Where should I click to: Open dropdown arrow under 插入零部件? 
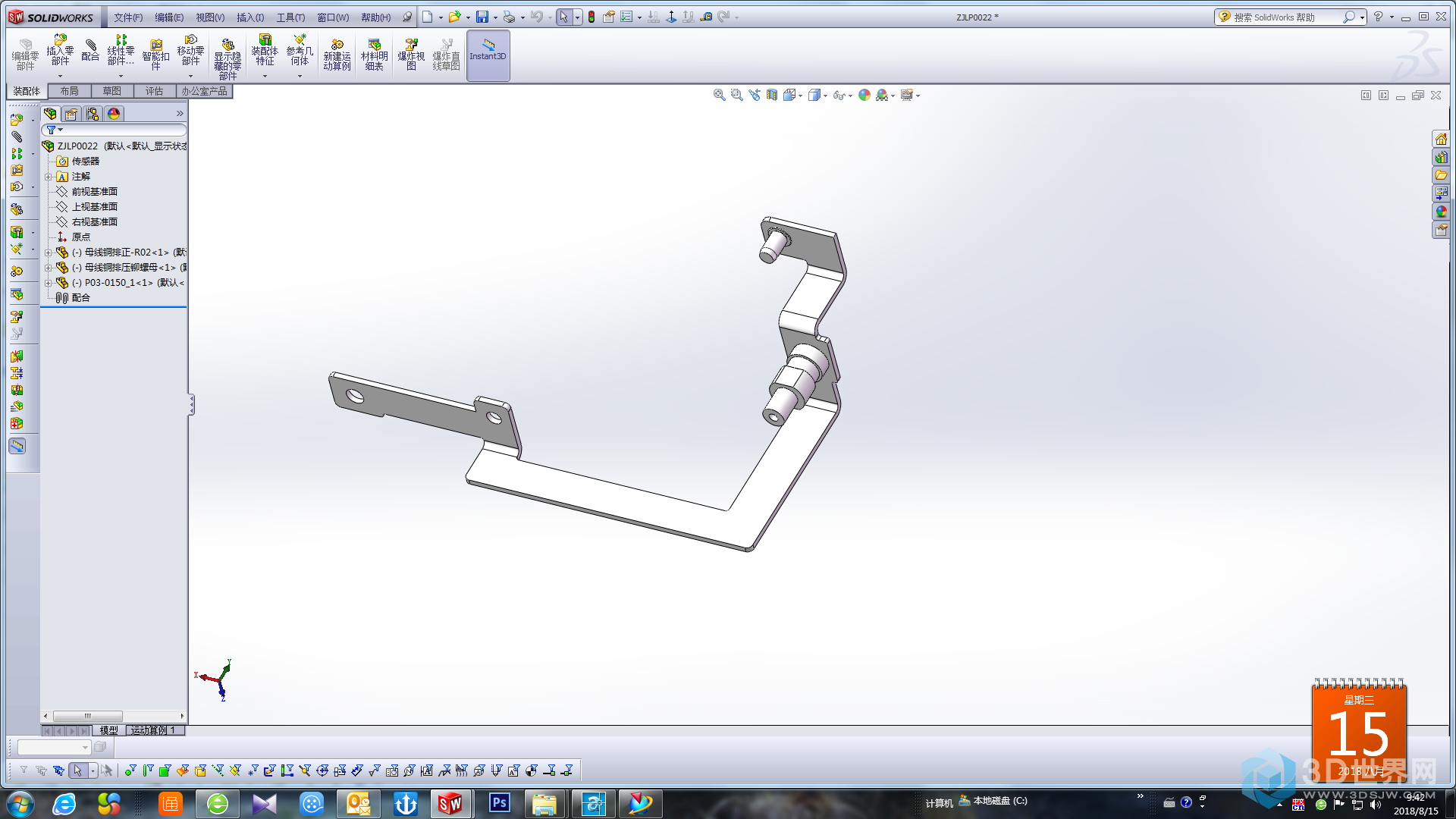[60, 76]
